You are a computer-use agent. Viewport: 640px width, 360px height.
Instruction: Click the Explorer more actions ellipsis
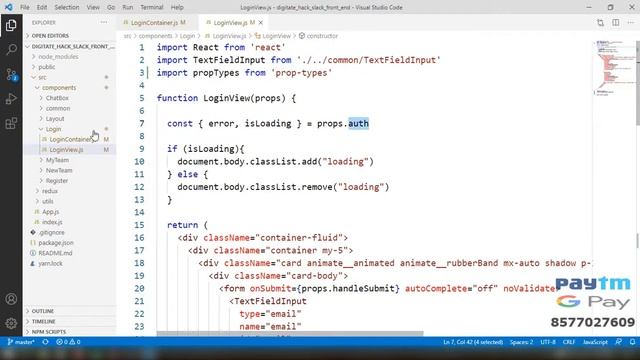click(104, 22)
